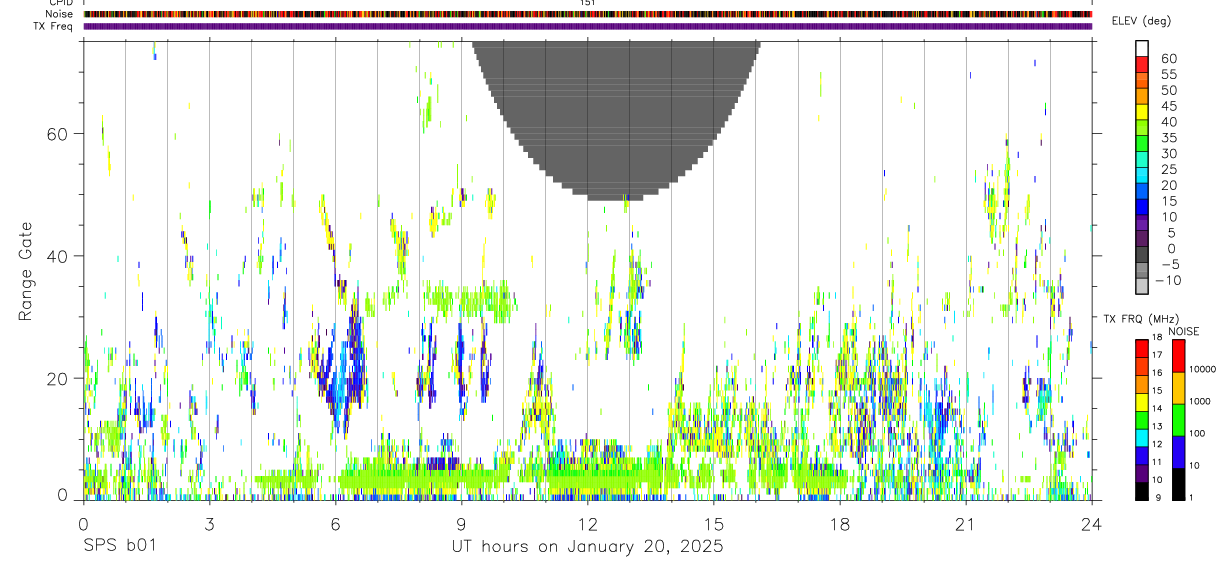Click the '17' label on the TX FRQ scale
The height and width of the screenshot is (567, 1228).
(x=1157, y=355)
